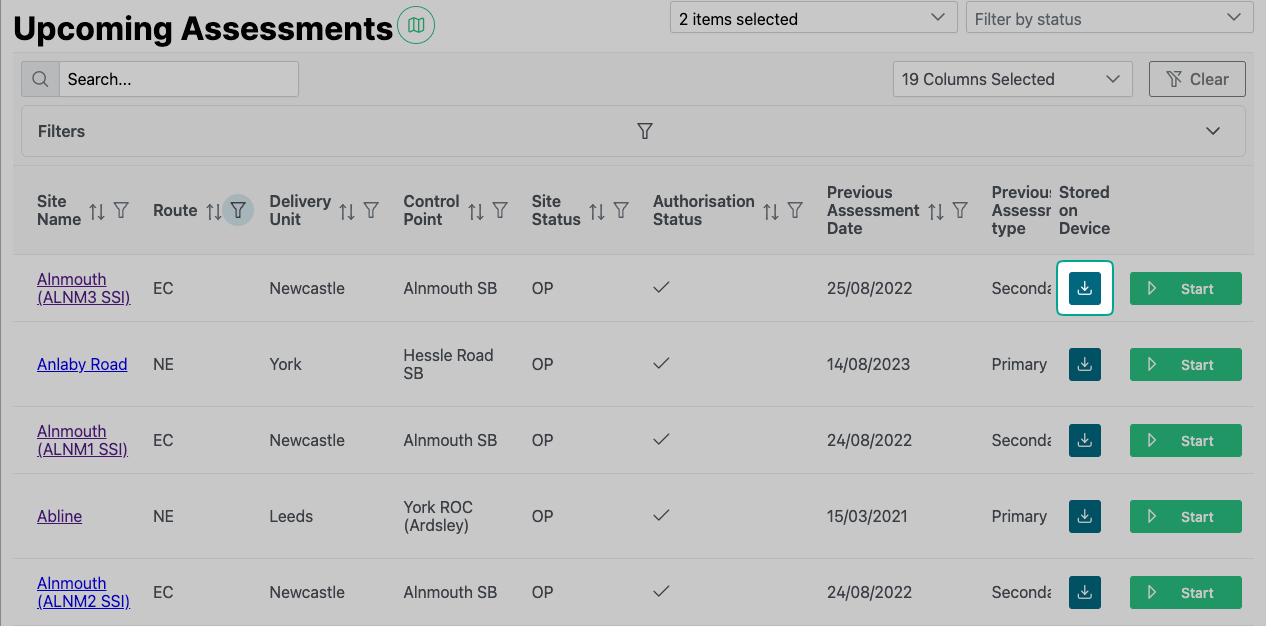Sort by Control Point column

[x=476, y=211]
